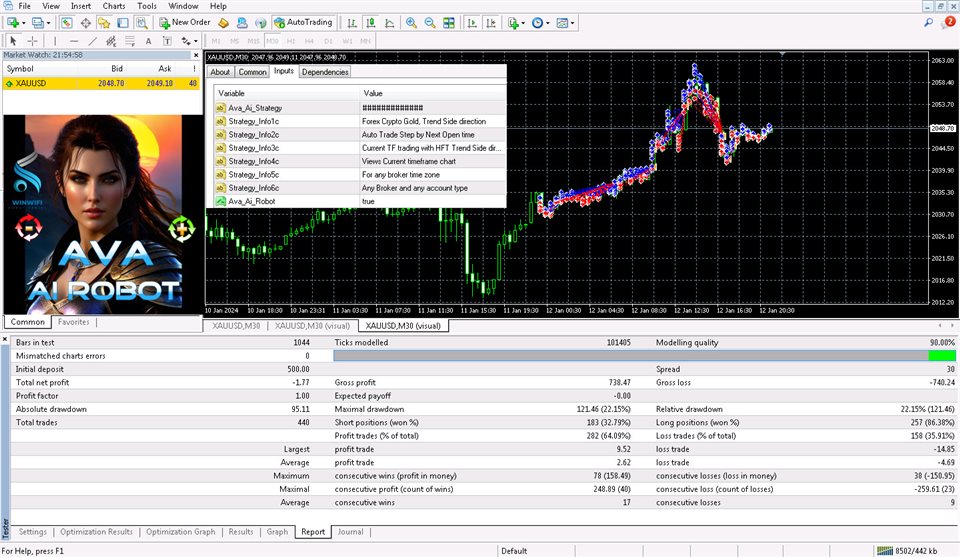Switch chart to candlesticks icon
This screenshot has height=557, width=960.
(370, 23)
